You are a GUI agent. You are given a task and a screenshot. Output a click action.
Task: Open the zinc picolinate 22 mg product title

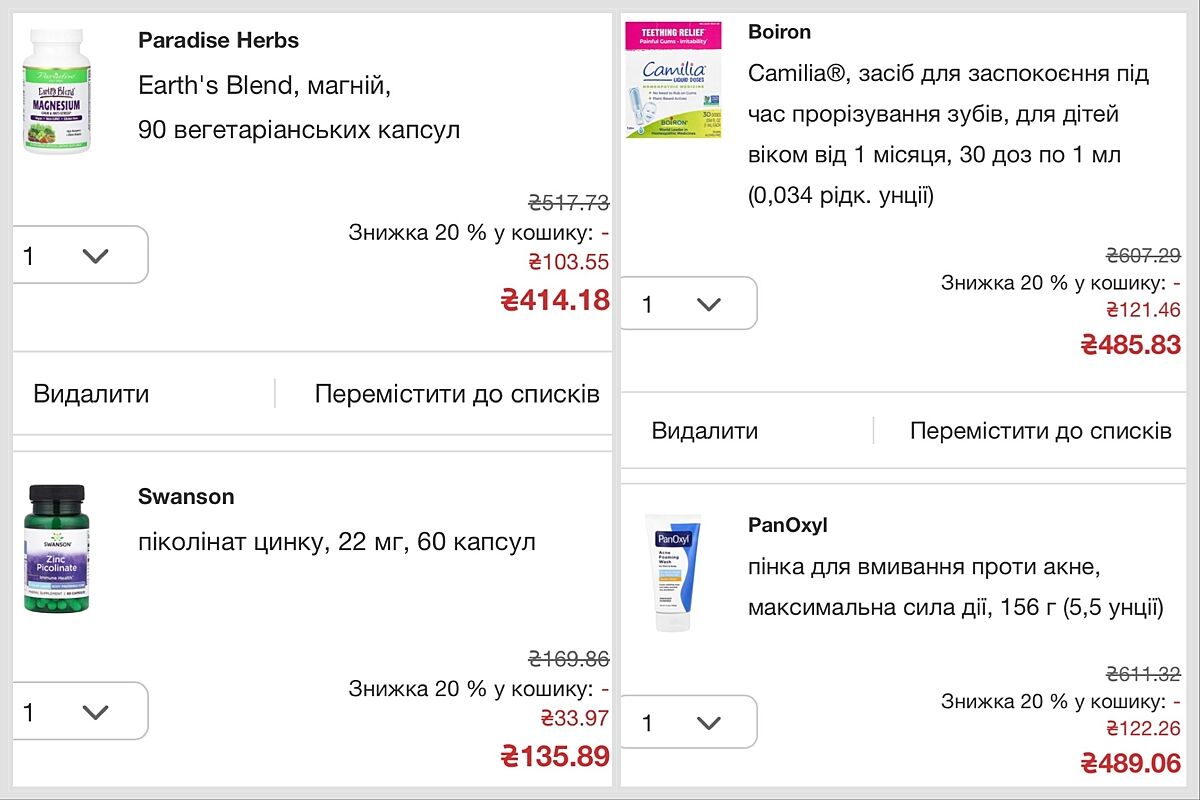tap(337, 543)
